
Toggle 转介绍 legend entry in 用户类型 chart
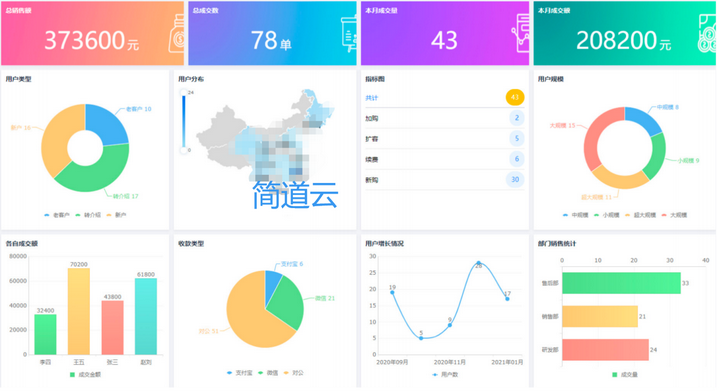pyautogui.click(x=88, y=215)
